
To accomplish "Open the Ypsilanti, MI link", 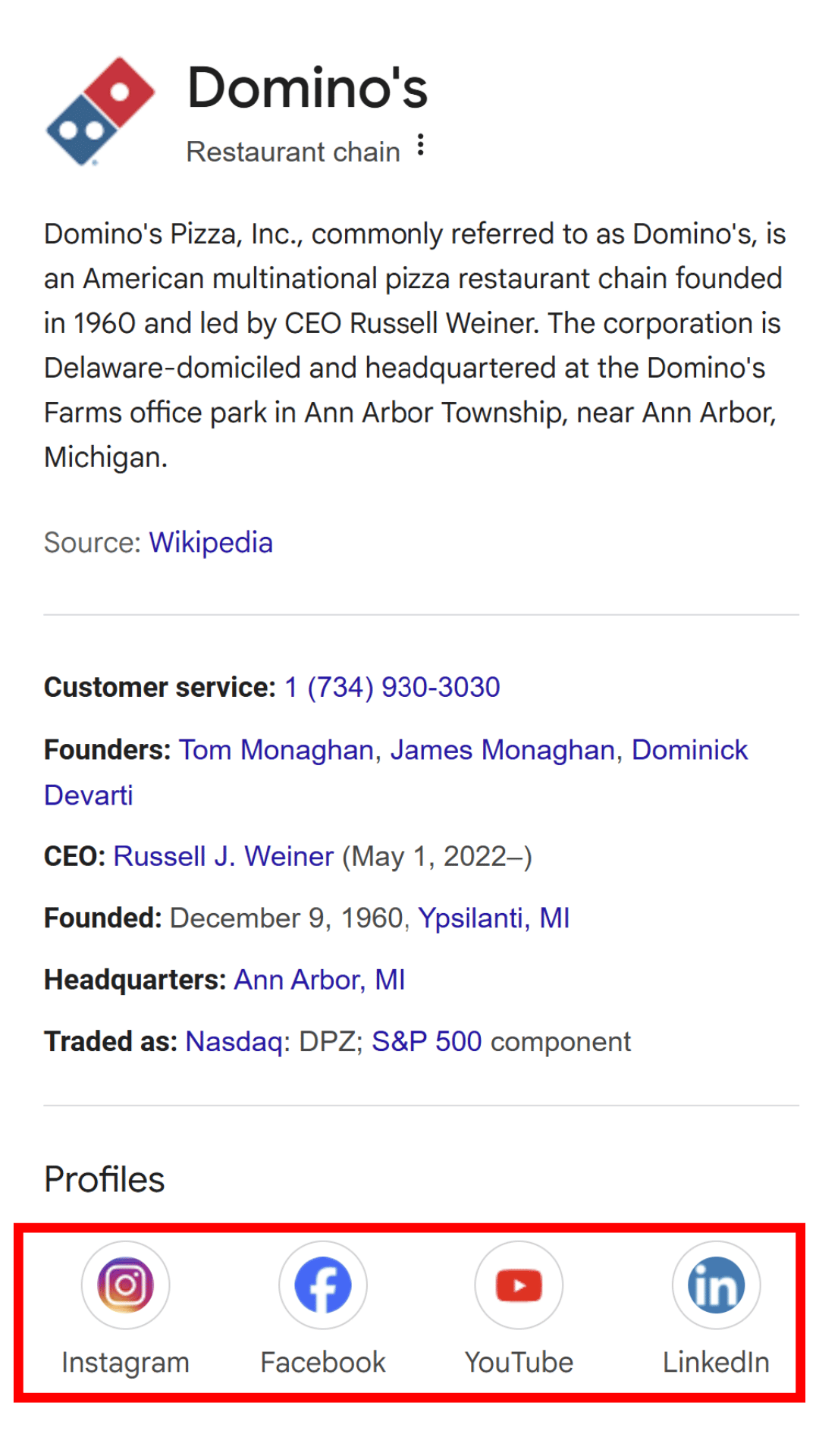I will click(x=494, y=918).
